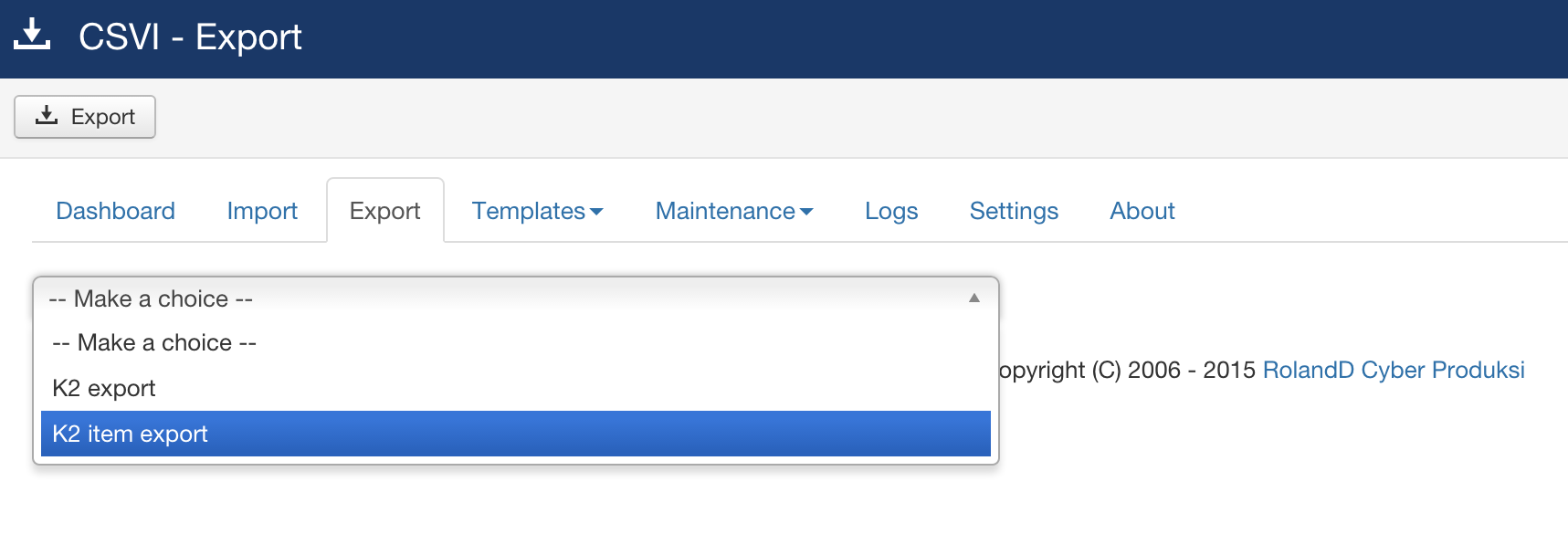Click the caret next to Maintenance

click(806, 212)
